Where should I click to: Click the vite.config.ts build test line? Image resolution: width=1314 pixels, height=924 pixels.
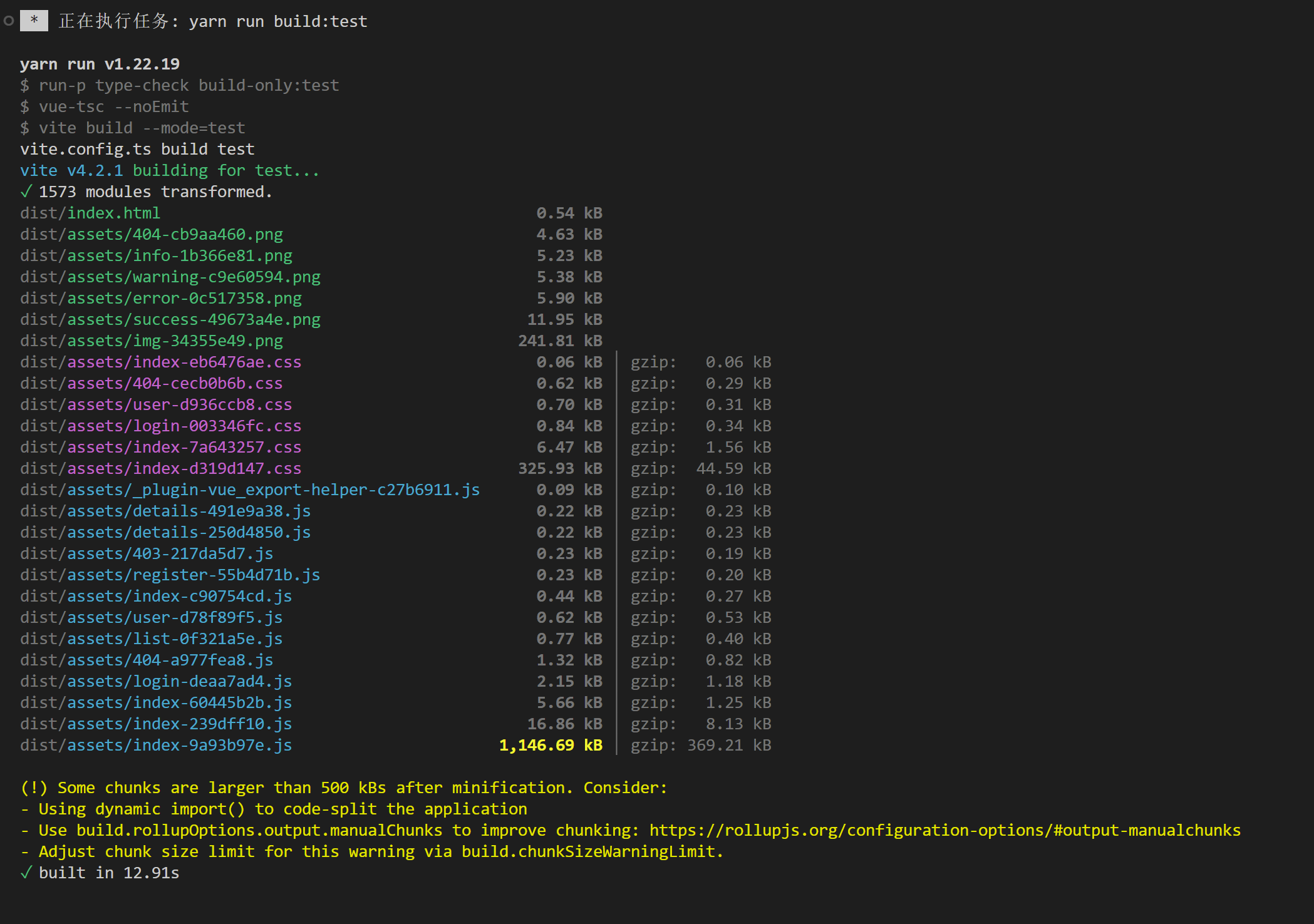137,149
